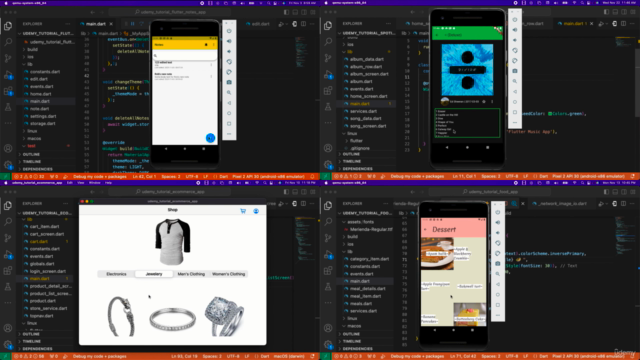Click emulator overview square beside food app phone
The width and height of the screenshot is (640, 360).
(x=498, y=305)
